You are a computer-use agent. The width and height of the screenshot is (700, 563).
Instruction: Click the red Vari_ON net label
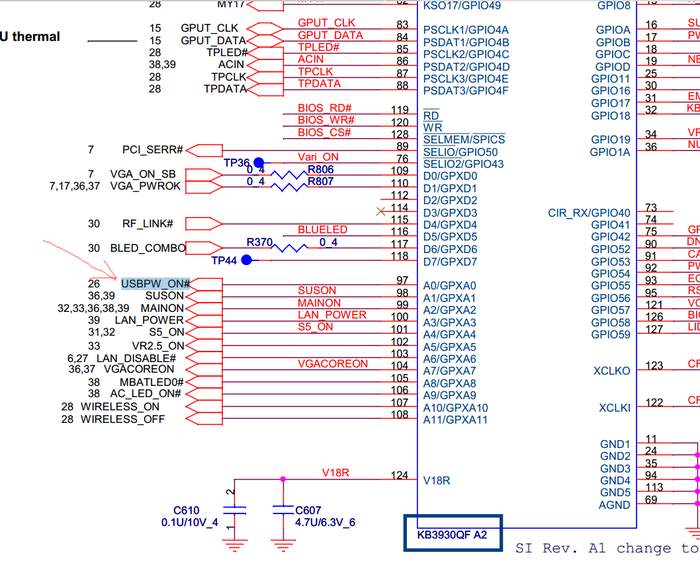pos(318,157)
